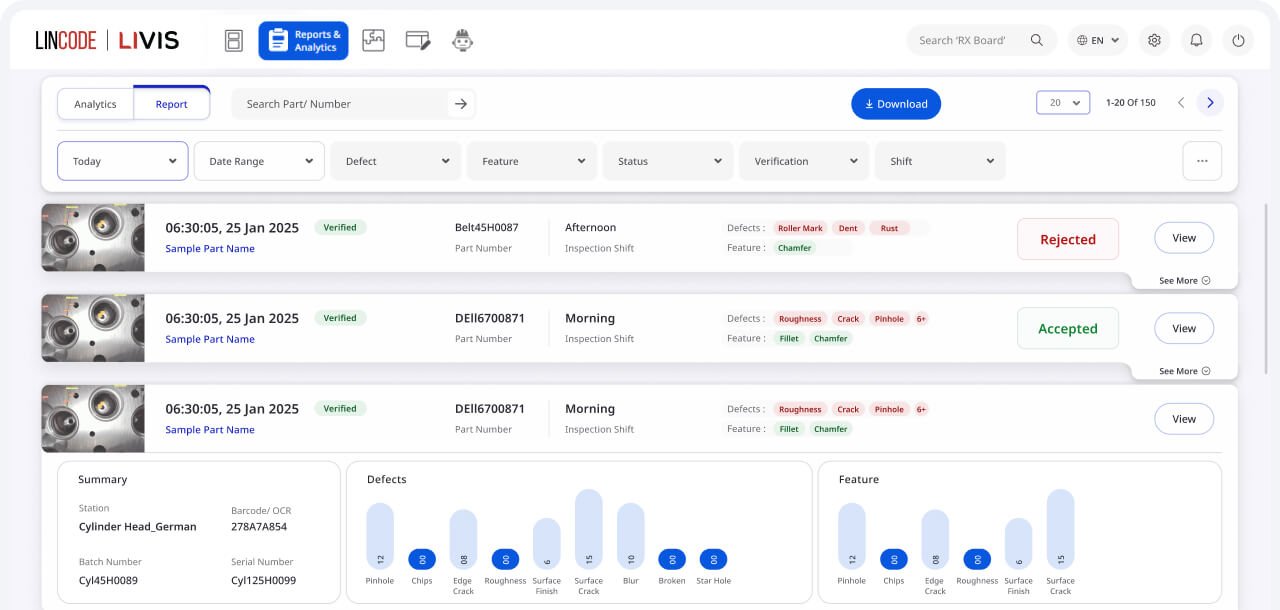This screenshot has width=1280, height=610.
Task: Click the arrow next to Search Part/Number
Action: click(461, 104)
